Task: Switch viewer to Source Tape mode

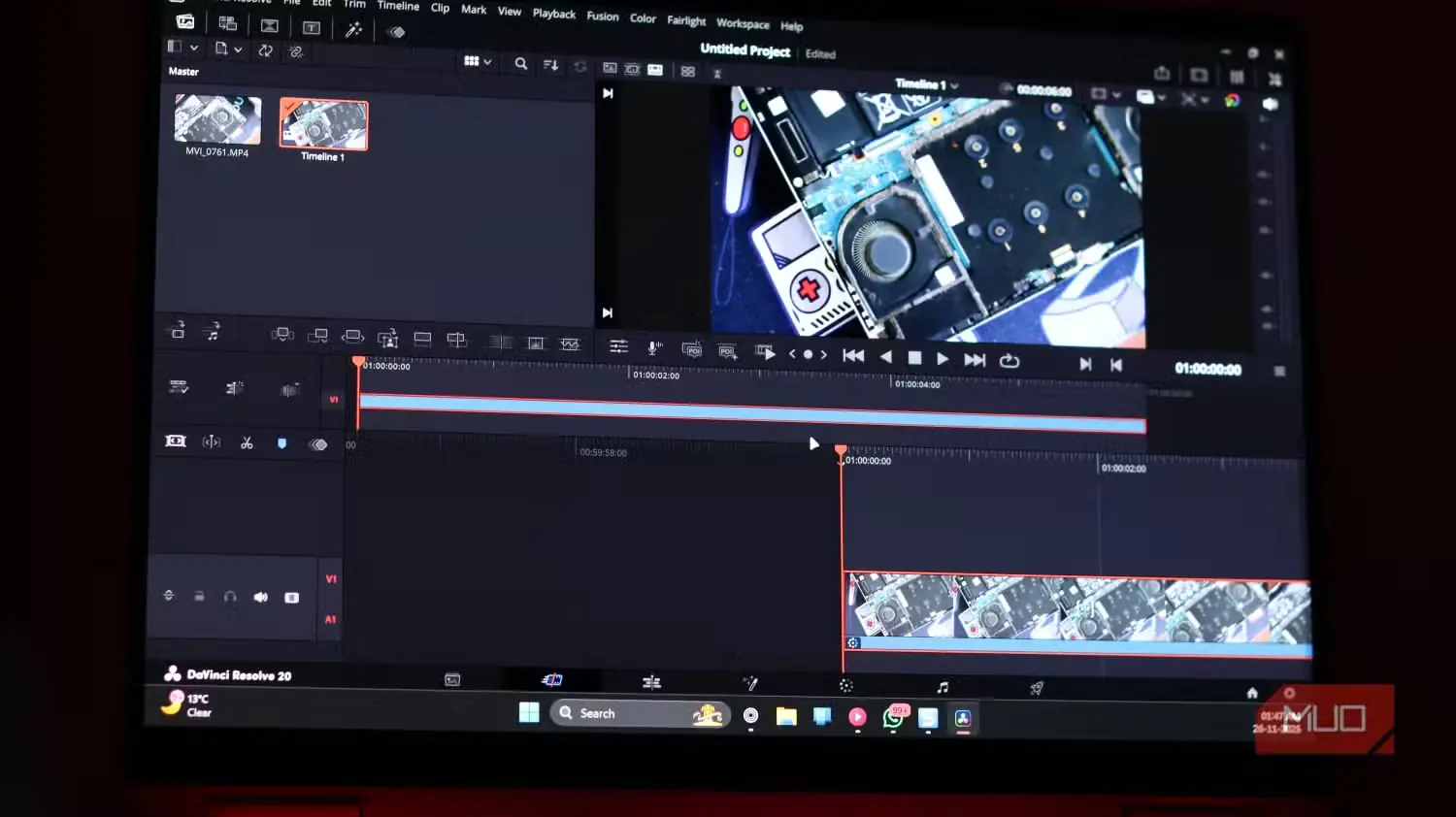Action: [x=632, y=69]
